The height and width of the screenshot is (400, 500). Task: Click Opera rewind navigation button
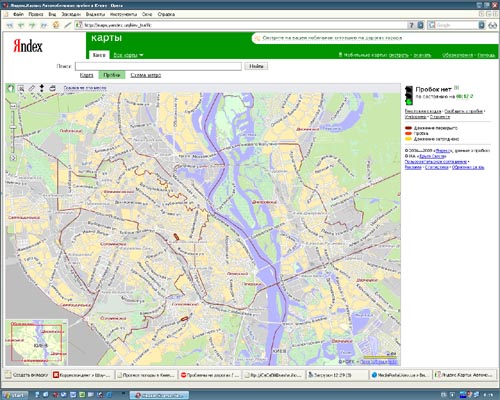click(x=10, y=25)
